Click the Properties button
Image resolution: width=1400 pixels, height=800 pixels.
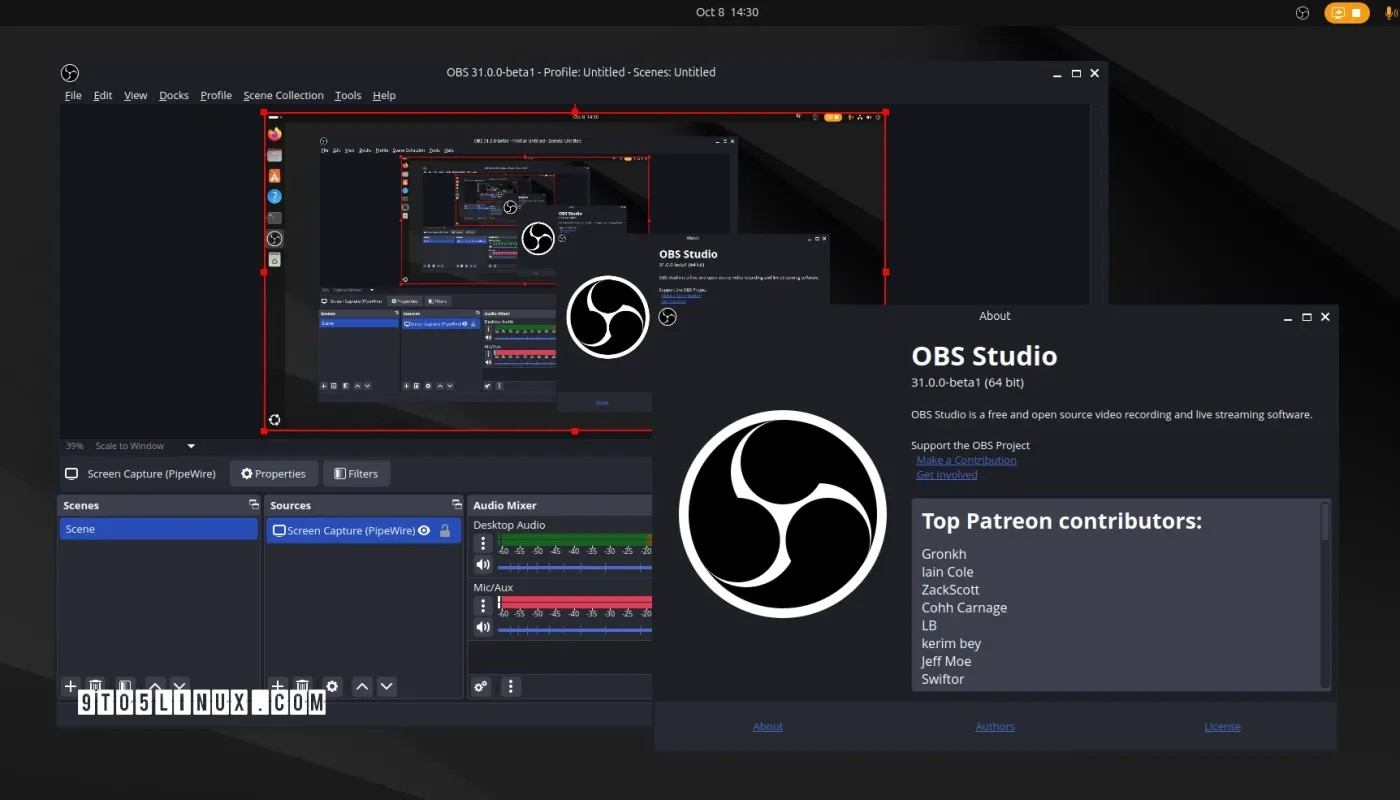click(x=274, y=474)
